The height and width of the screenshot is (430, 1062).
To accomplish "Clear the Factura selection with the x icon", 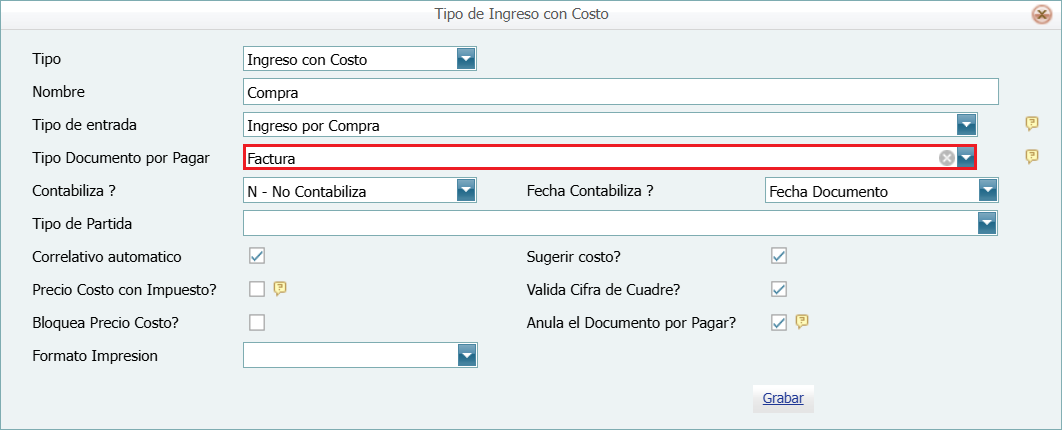I will tap(946, 158).
